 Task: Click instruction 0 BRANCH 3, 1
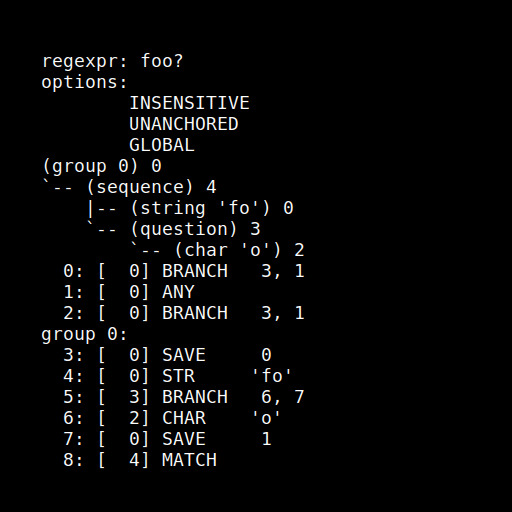click(184, 271)
